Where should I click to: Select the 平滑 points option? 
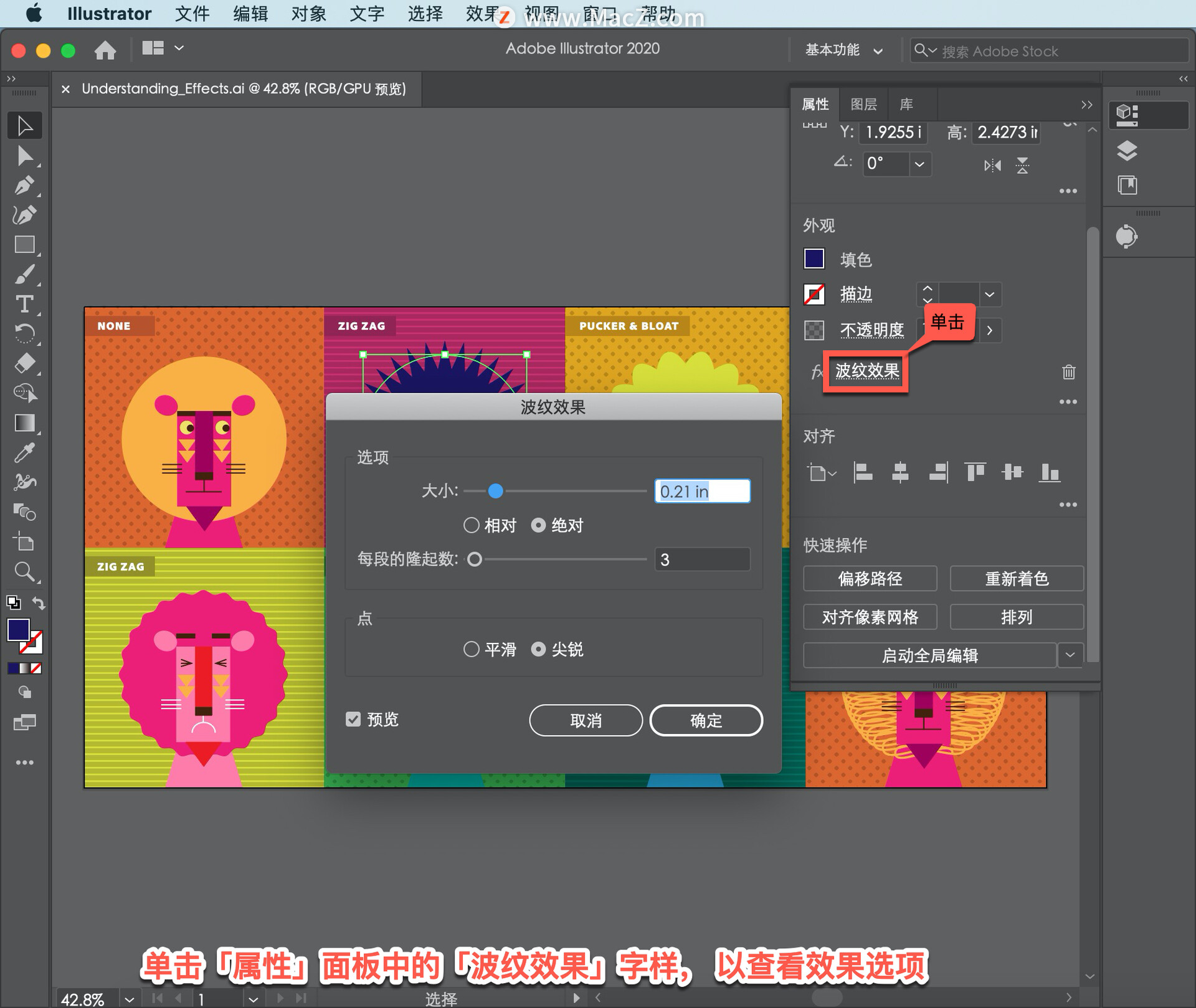(472, 649)
